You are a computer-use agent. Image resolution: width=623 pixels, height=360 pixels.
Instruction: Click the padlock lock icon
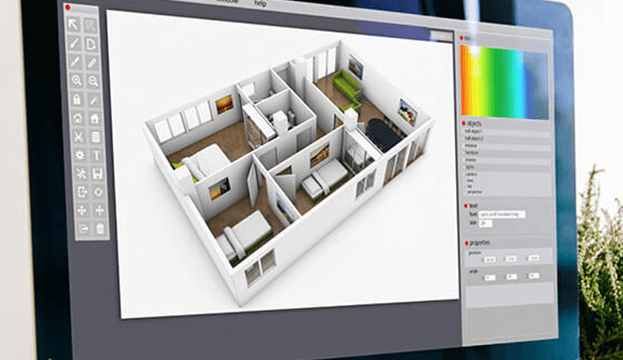coord(77,99)
